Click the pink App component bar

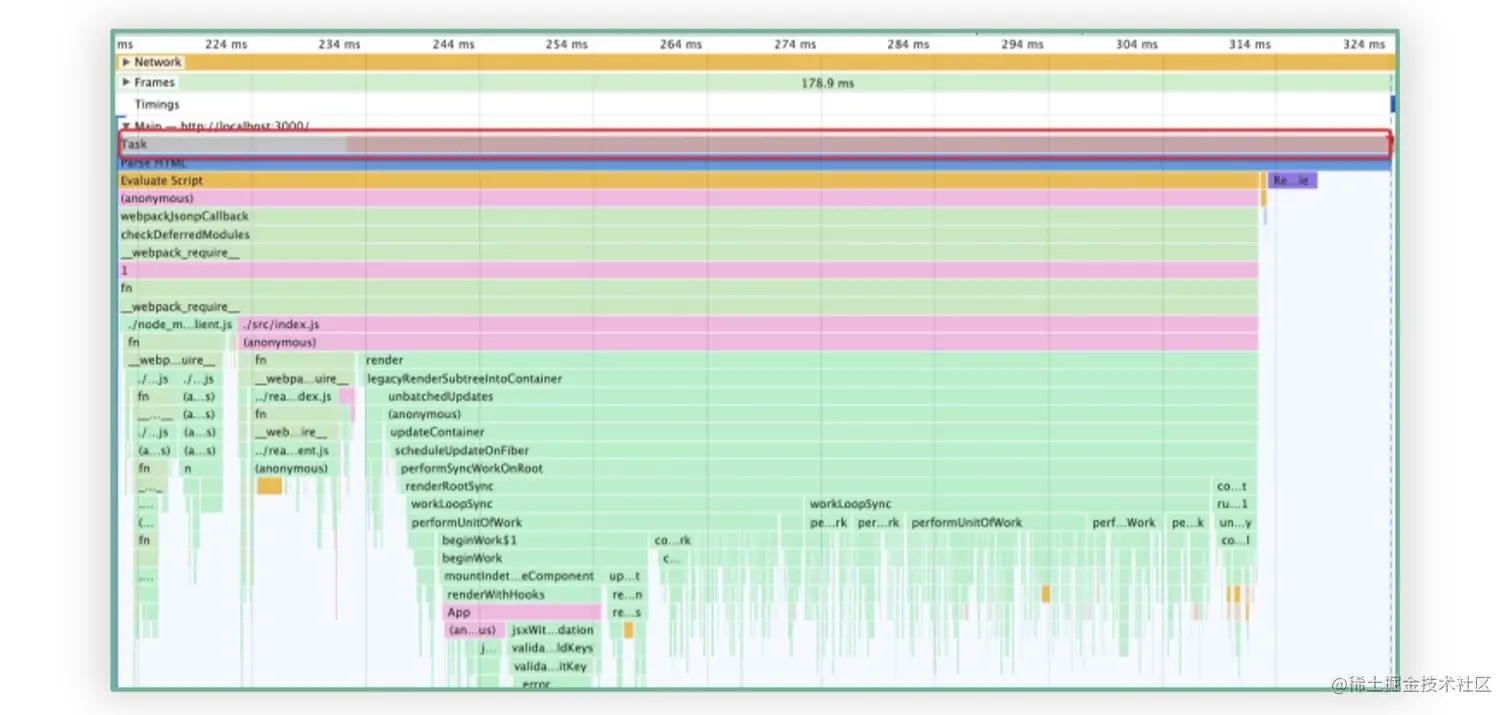(523, 613)
